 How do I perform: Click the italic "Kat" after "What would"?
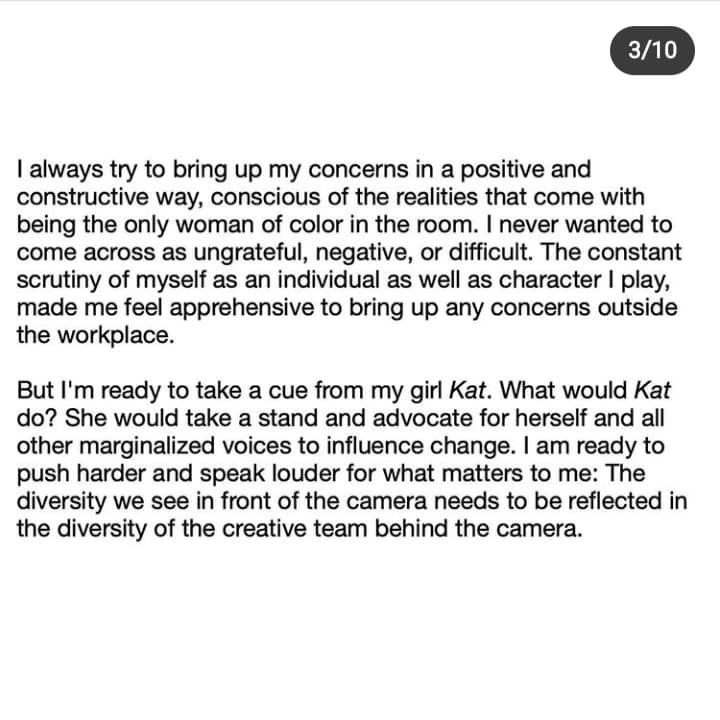(652, 390)
